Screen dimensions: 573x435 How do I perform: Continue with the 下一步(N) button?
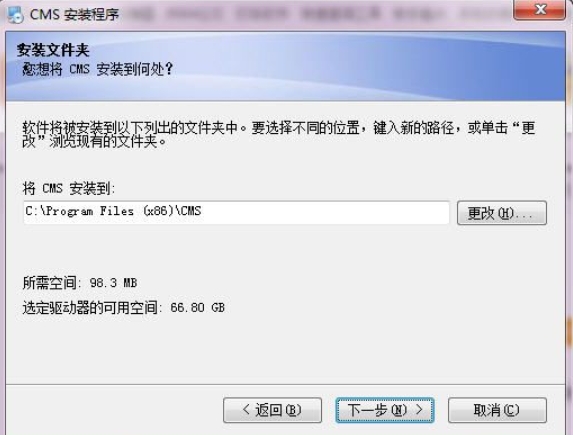click(385, 410)
